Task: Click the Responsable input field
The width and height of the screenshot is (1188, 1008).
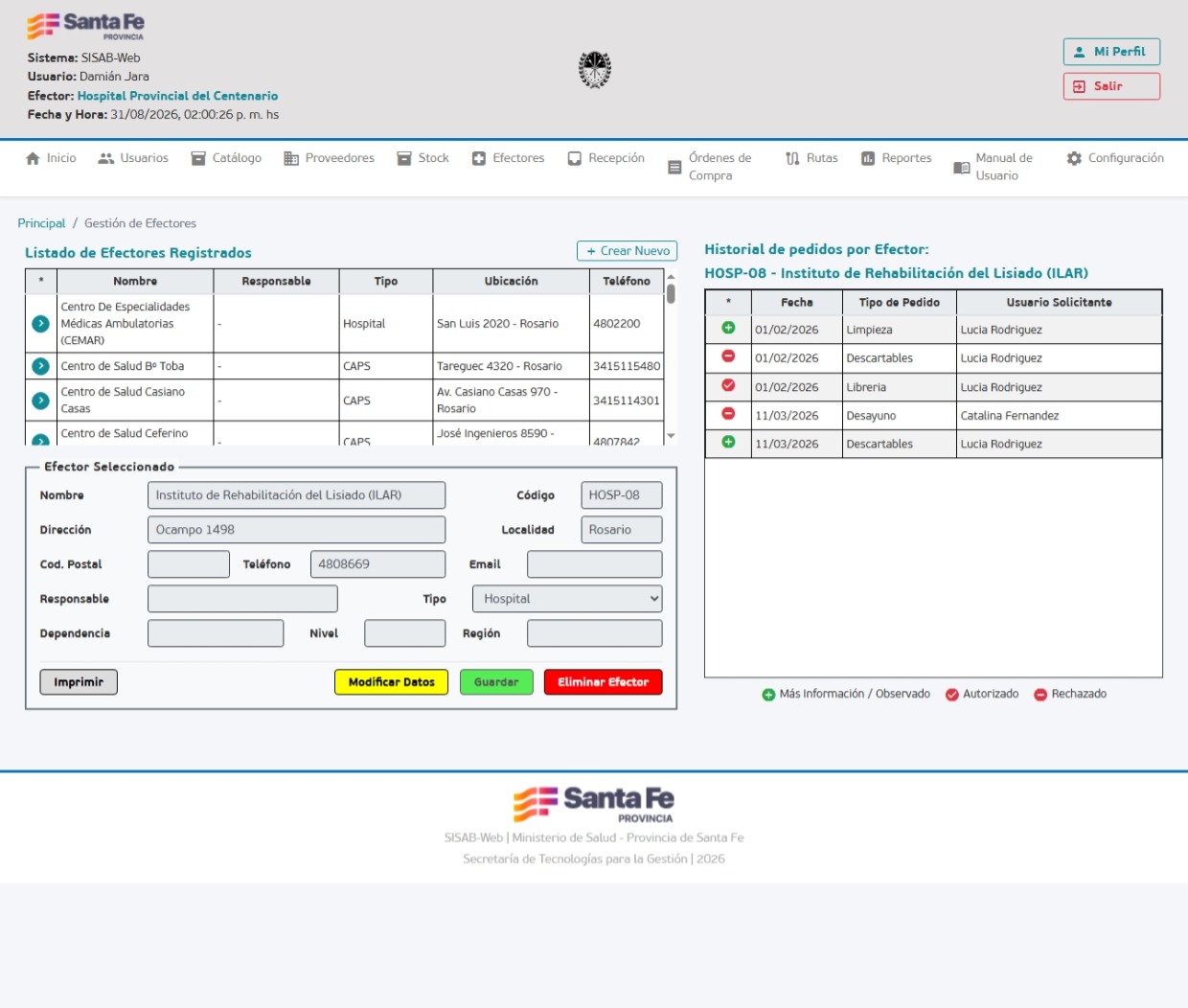Action: coord(242,599)
